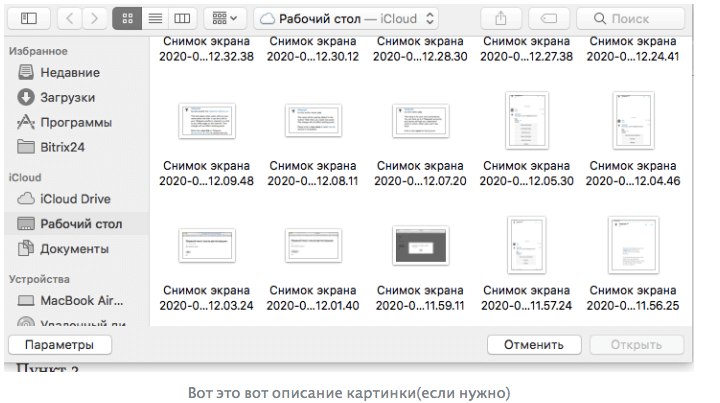Click the Tags toolbar button
Screen dimensions: 720x403
click(549, 19)
